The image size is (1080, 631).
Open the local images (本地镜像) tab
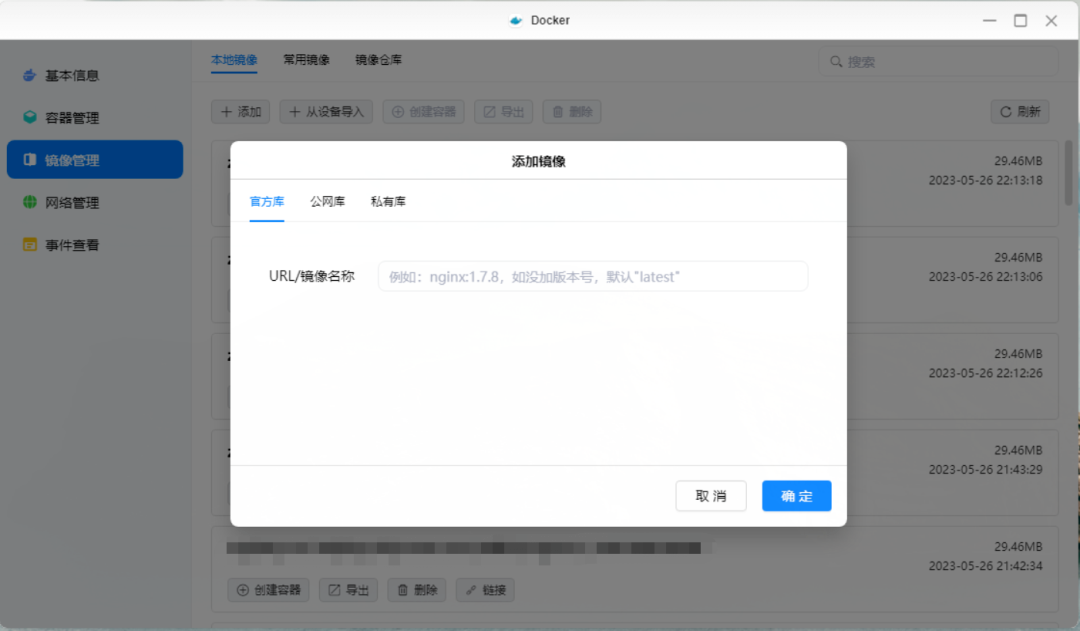234,60
